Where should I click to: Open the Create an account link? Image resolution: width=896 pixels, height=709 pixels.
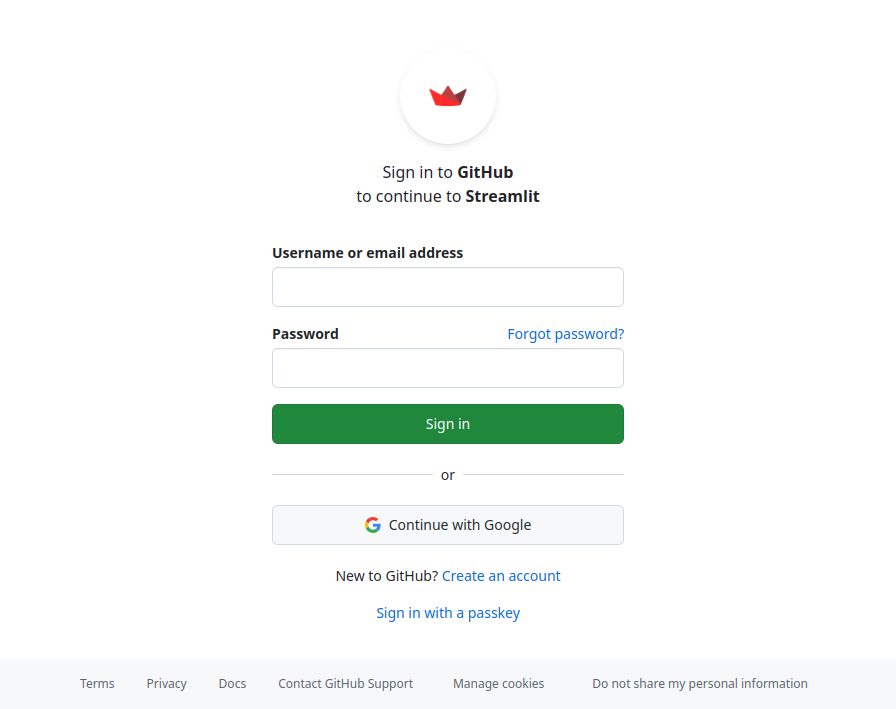(x=501, y=576)
